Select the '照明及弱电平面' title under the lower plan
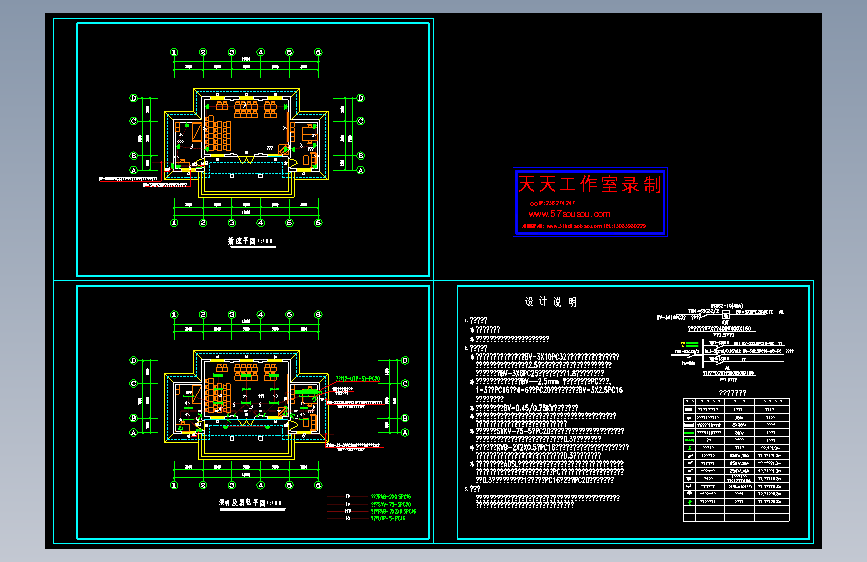 [251, 503]
